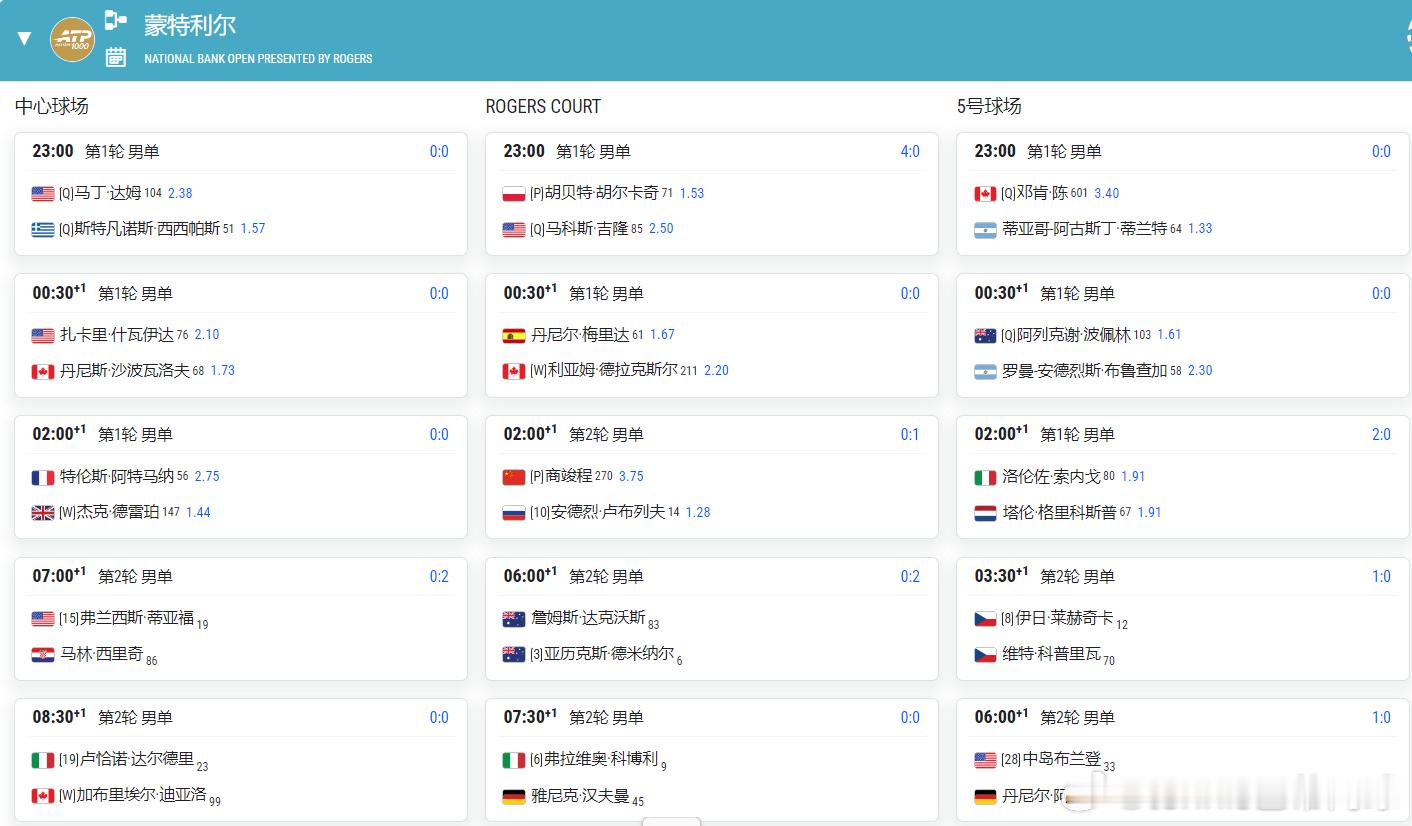Open the 蒙特利尔 tournament title
The image size is (1412, 826).
[190, 25]
